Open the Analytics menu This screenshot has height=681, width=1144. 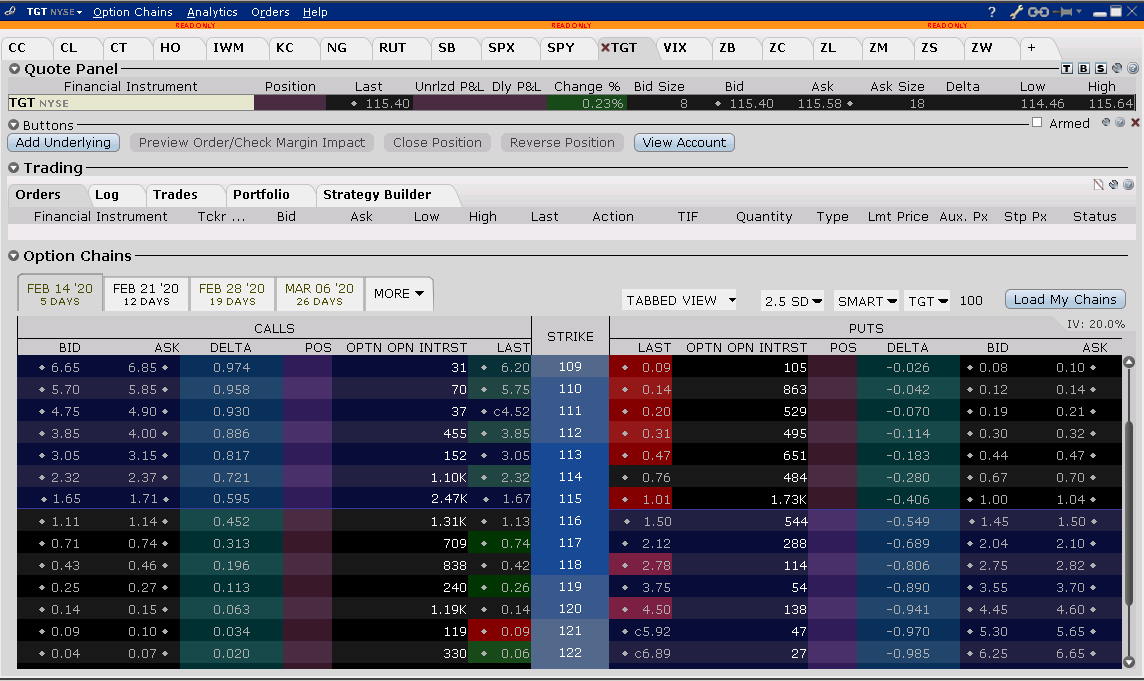[x=212, y=12]
